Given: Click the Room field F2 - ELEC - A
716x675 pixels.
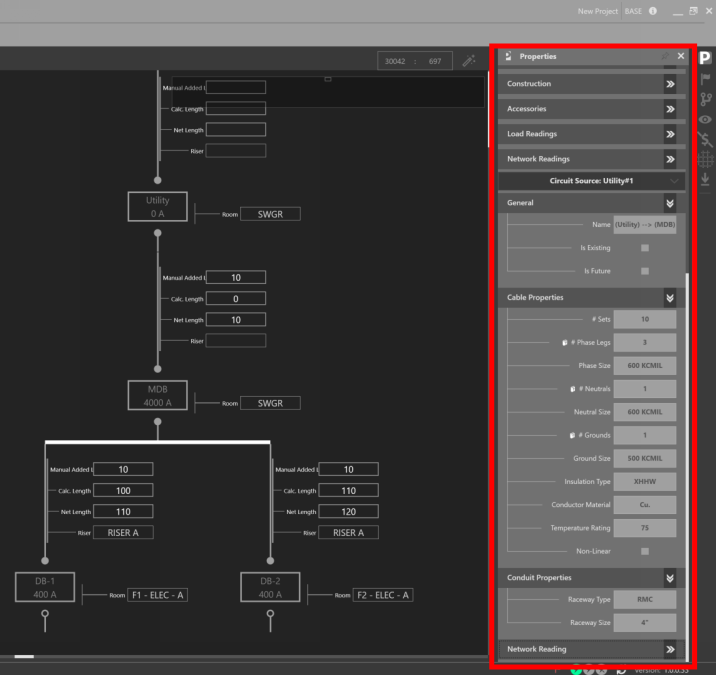Looking at the screenshot, I should coord(383,595).
